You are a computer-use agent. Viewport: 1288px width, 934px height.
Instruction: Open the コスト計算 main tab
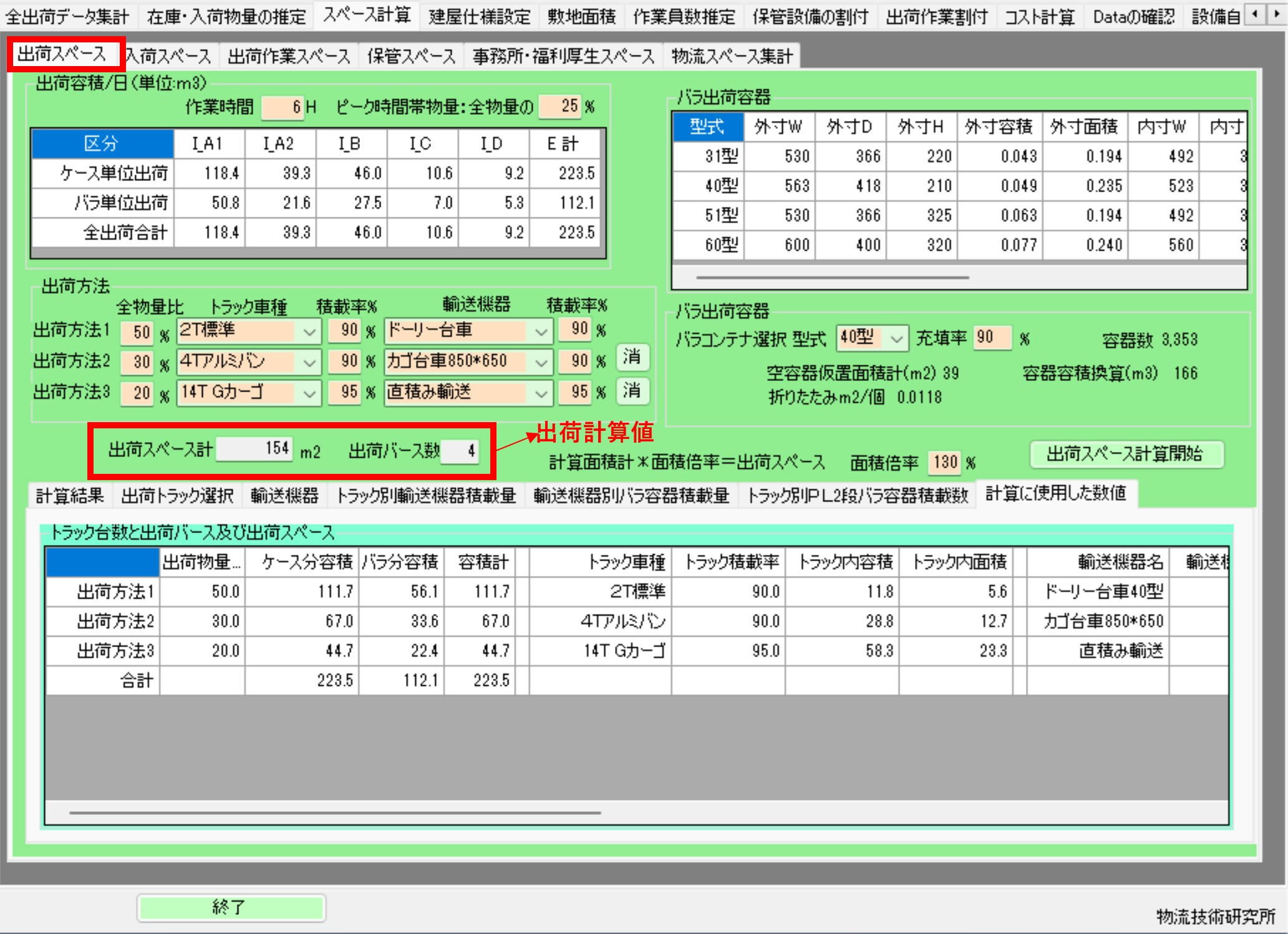[1039, 17]
